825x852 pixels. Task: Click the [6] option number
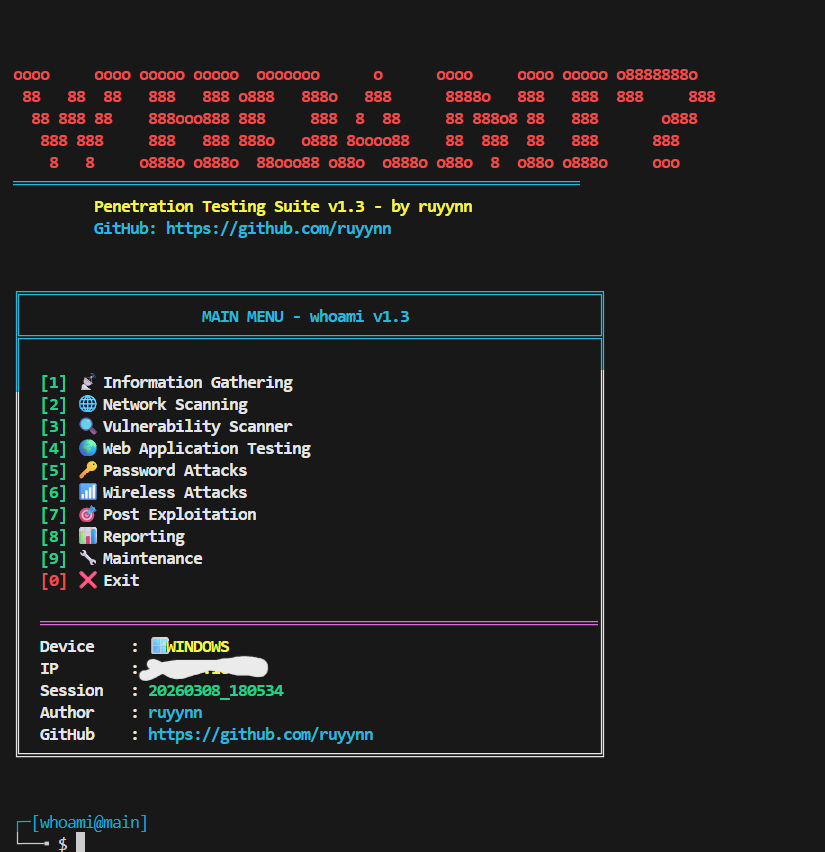(x=54, y=493)
